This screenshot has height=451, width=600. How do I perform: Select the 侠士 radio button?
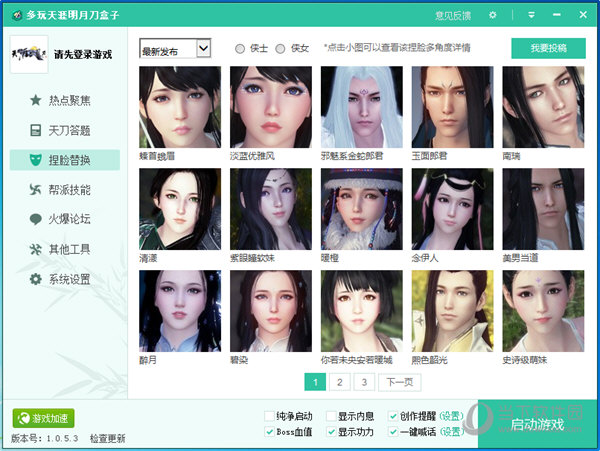[x=240, y=49]
